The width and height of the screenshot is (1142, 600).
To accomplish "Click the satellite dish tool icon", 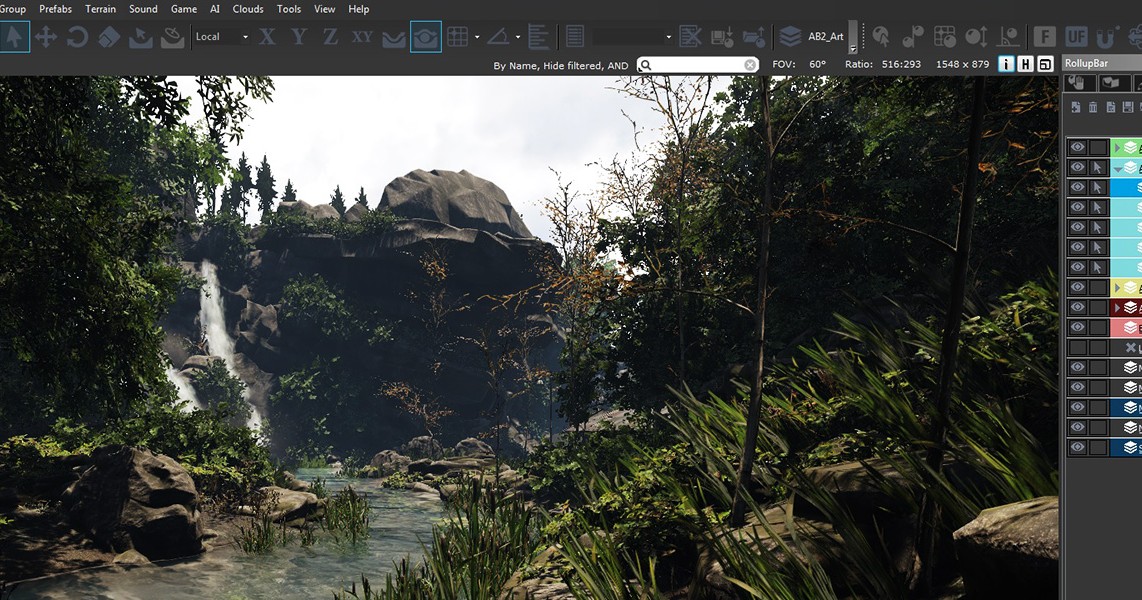I will click(172, 36).
